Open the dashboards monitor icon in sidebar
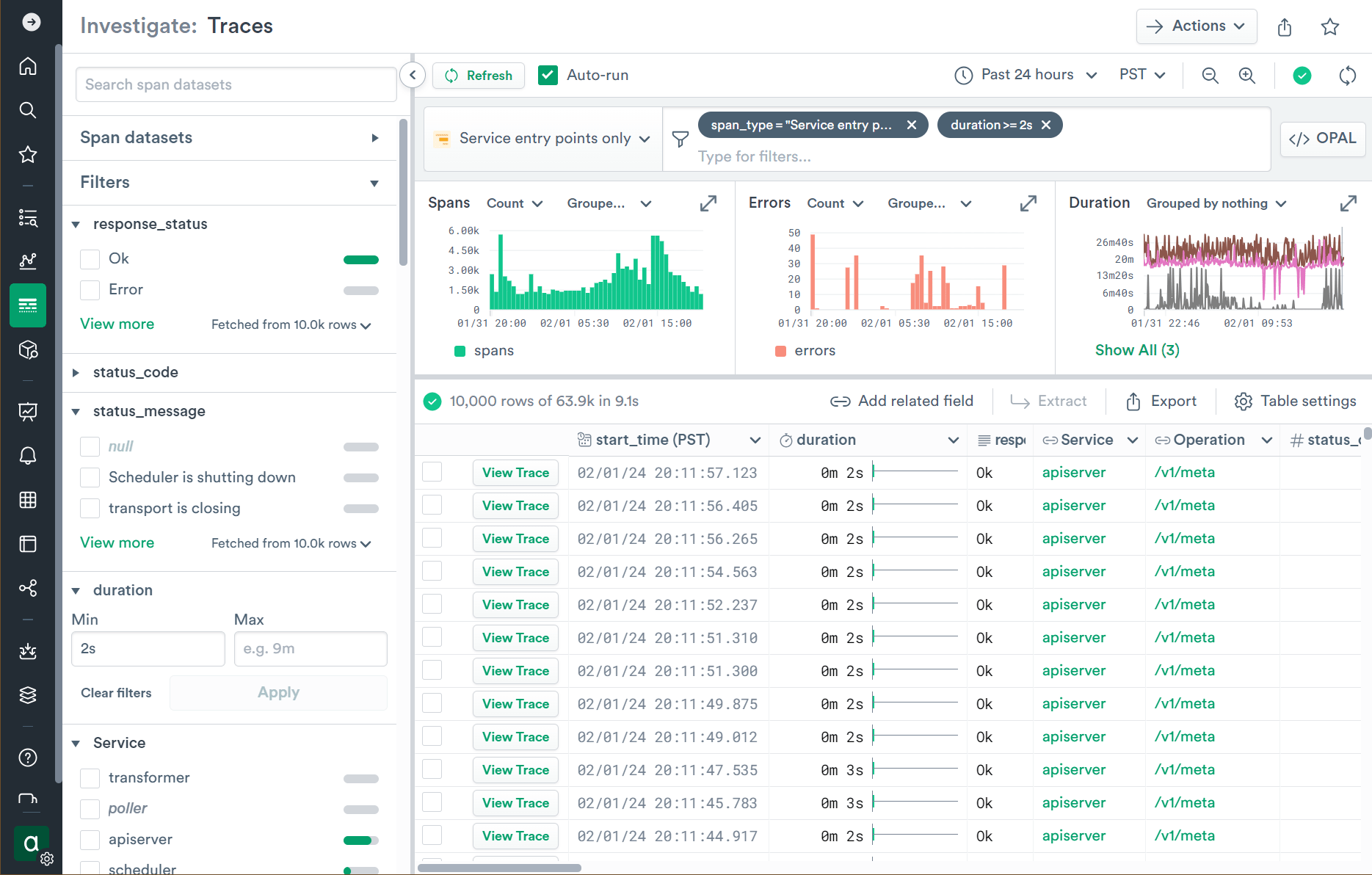Viewport: 1372px width, 875px height. [x=28, y=411]
